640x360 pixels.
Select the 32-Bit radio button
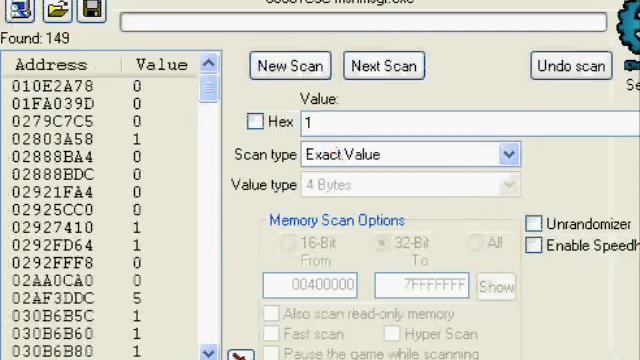[382, 243]
